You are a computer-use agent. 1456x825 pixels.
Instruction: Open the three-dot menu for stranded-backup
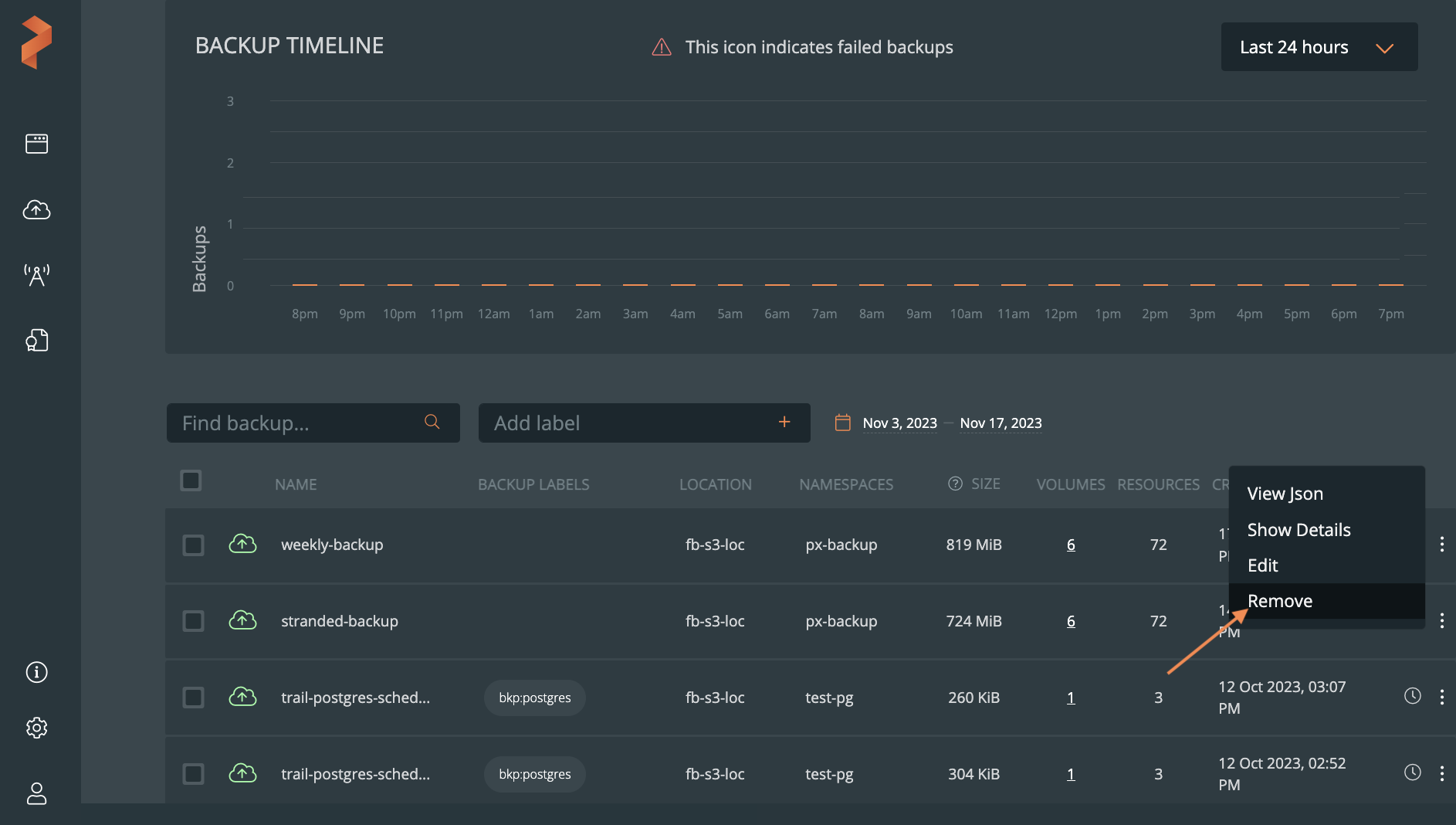pos(1441,620)
